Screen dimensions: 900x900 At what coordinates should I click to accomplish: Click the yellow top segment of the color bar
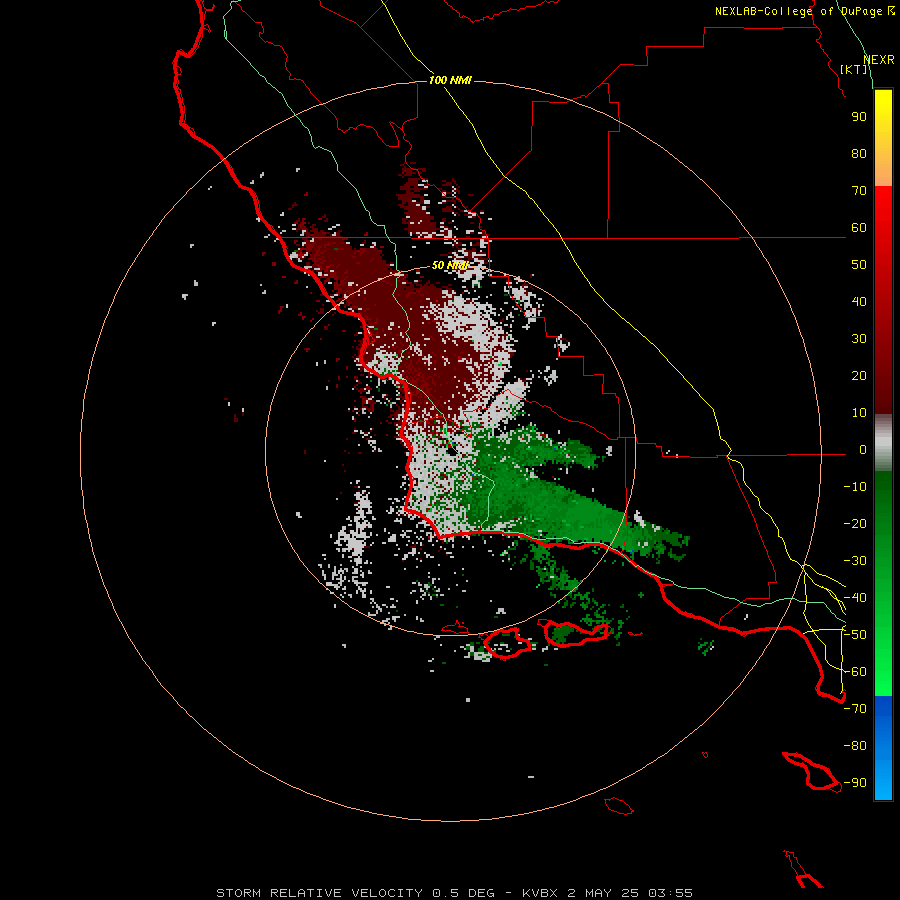(x=883, y=138)
